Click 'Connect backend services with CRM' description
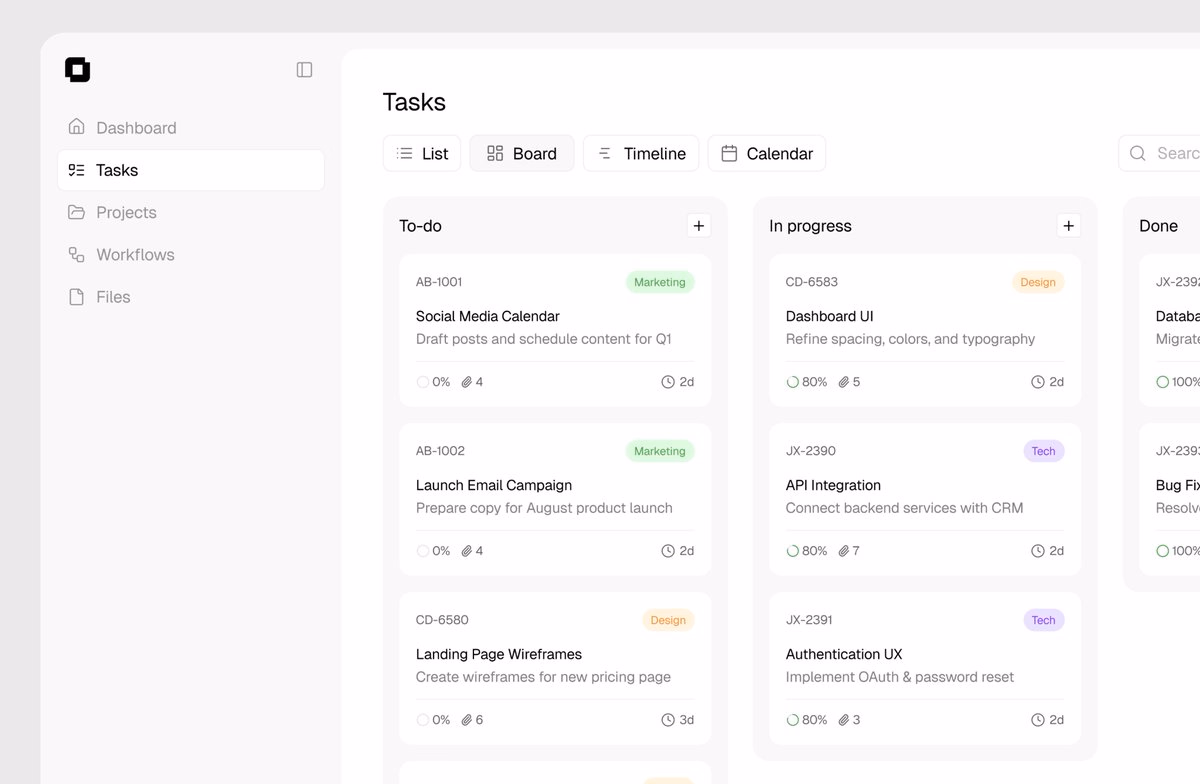 click(x=905, y=508)
